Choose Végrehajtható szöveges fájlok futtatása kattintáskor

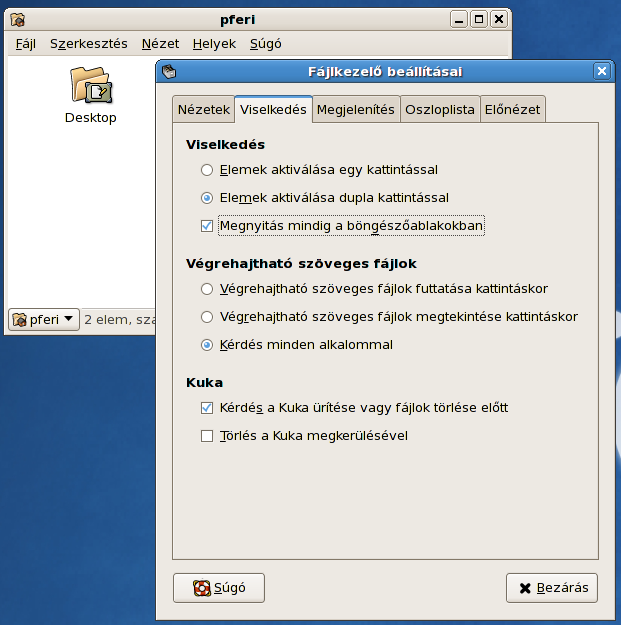point(207,289)
